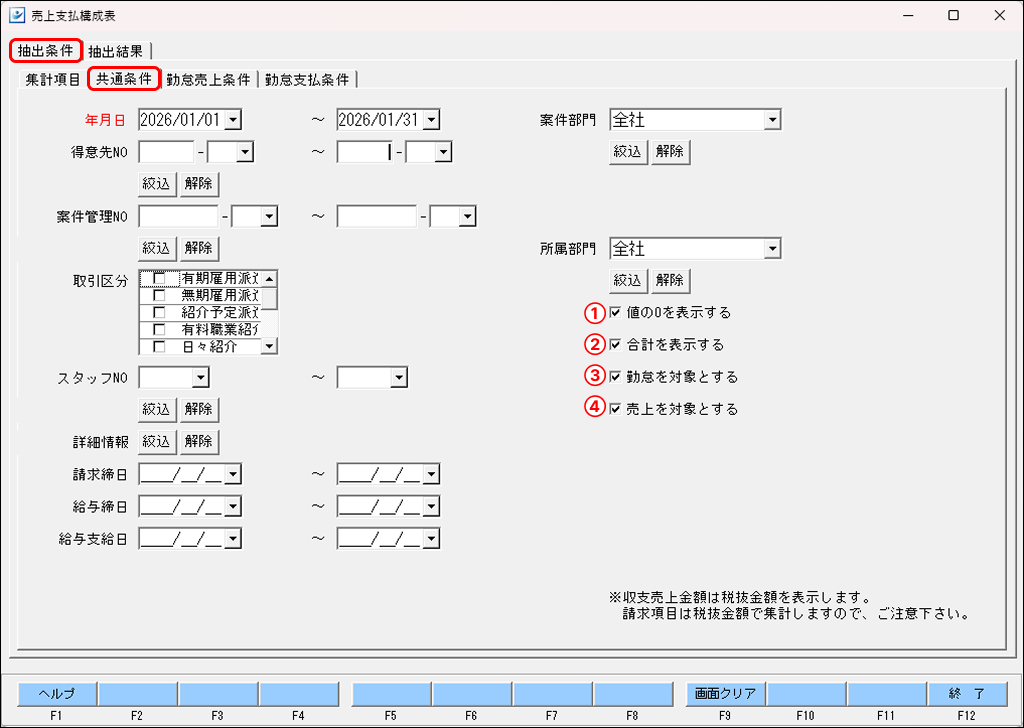Minimize the 売上支払構成表 window
1024x728 pixels.
tap(907, 16)
